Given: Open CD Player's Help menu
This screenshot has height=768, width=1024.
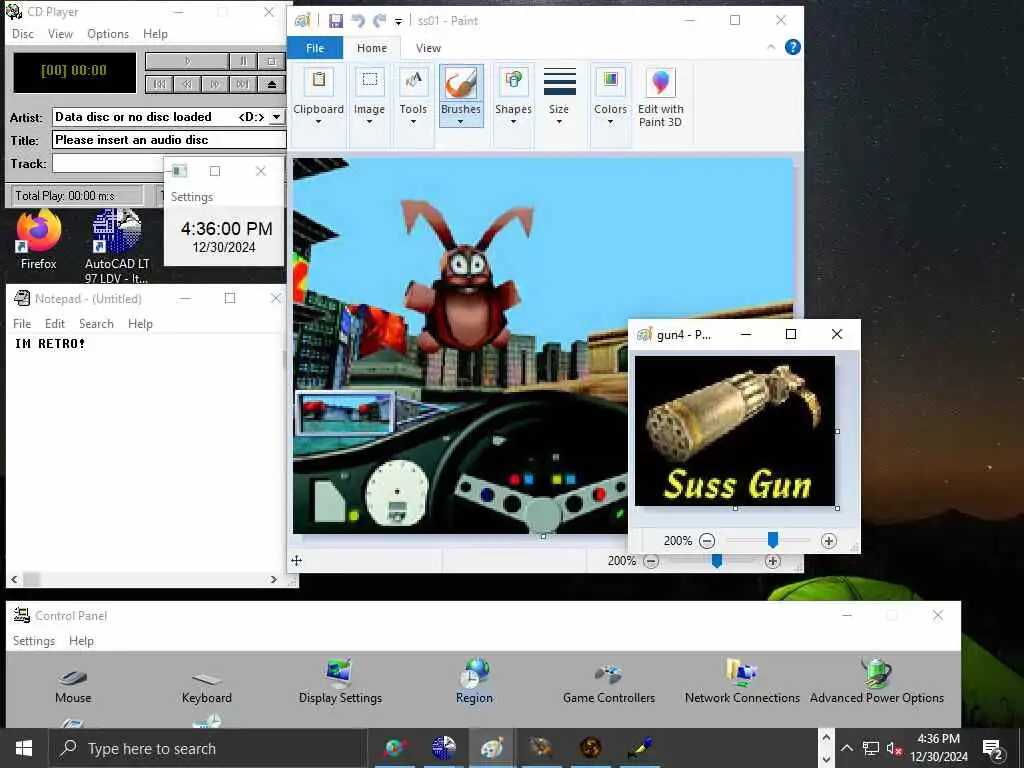Looking at the screenshot, I should click(x=155, y=34).
